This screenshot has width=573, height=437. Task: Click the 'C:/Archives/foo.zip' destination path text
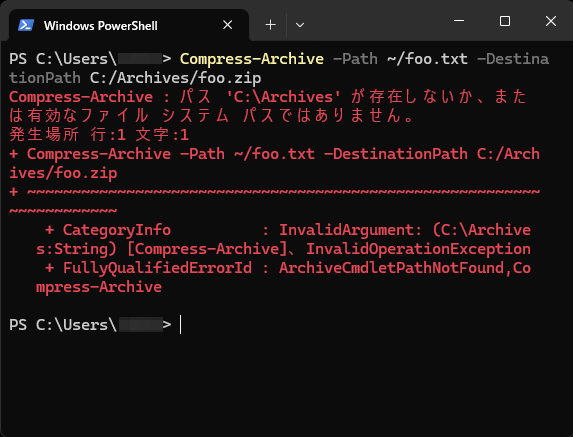click(176, 78)
